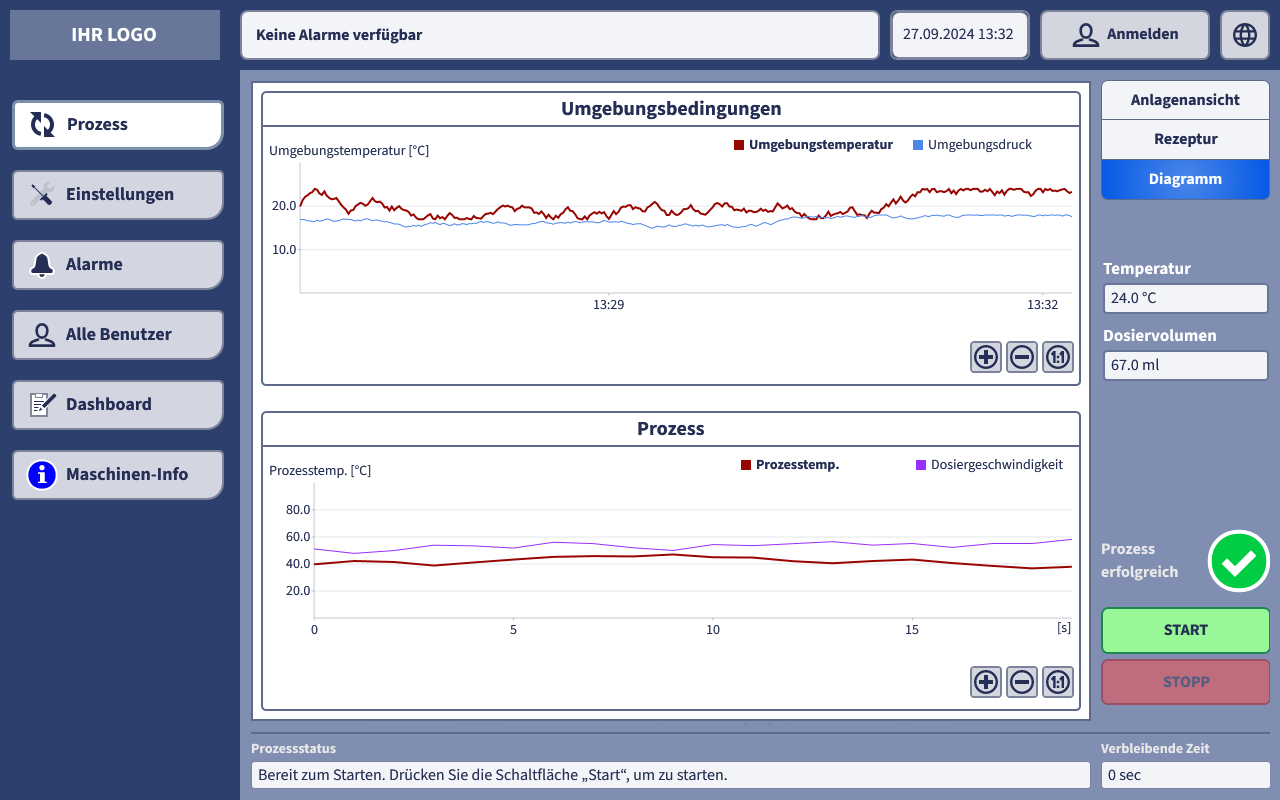Open the Dashboard page
This screenshot has width=1280, height=800.
(118, 405)
